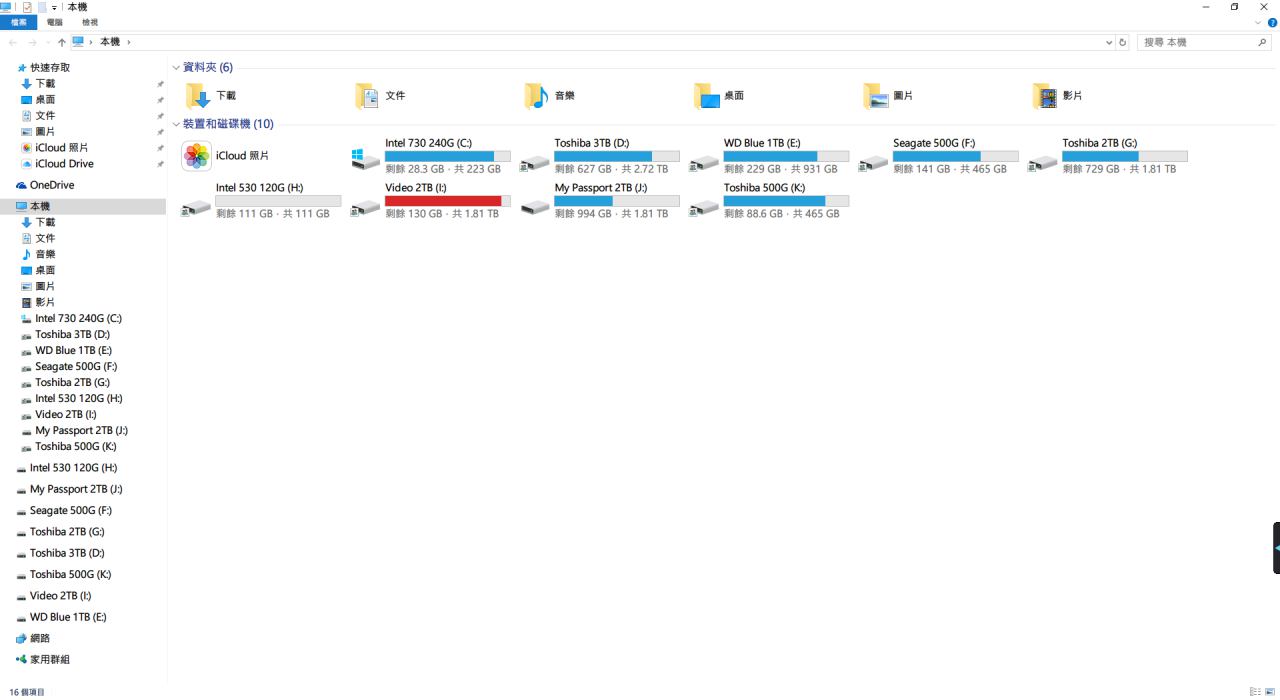Click the Back arrow navigation button
Screen dimensions: 1280x700
pos(13,42)
